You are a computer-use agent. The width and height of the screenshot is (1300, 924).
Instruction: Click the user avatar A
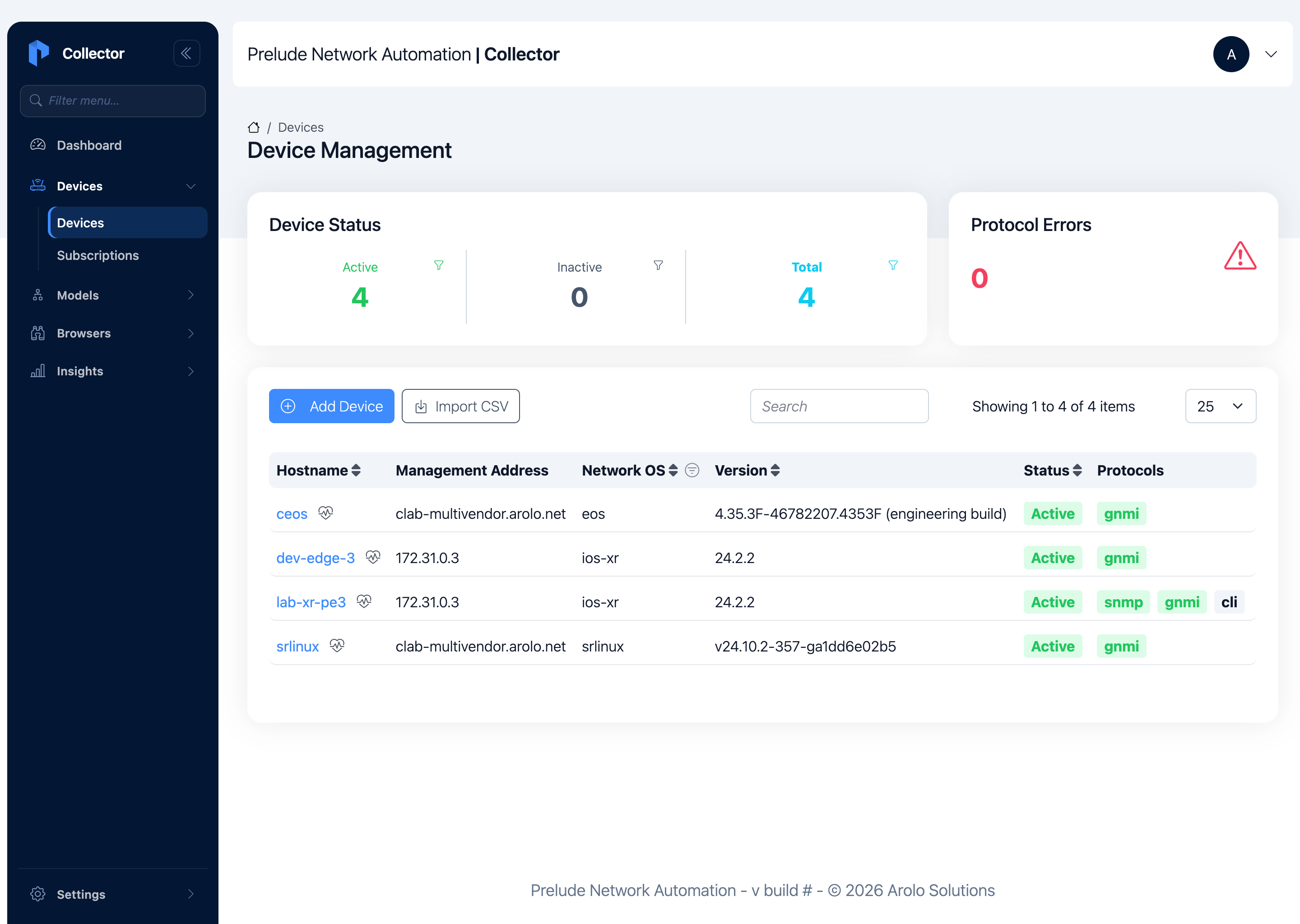click(x=1231, y=54)
